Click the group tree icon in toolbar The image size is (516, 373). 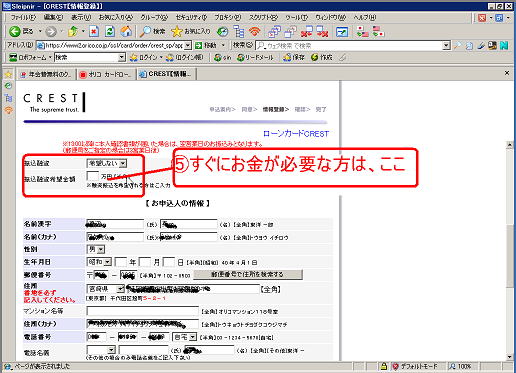[239, 32]
